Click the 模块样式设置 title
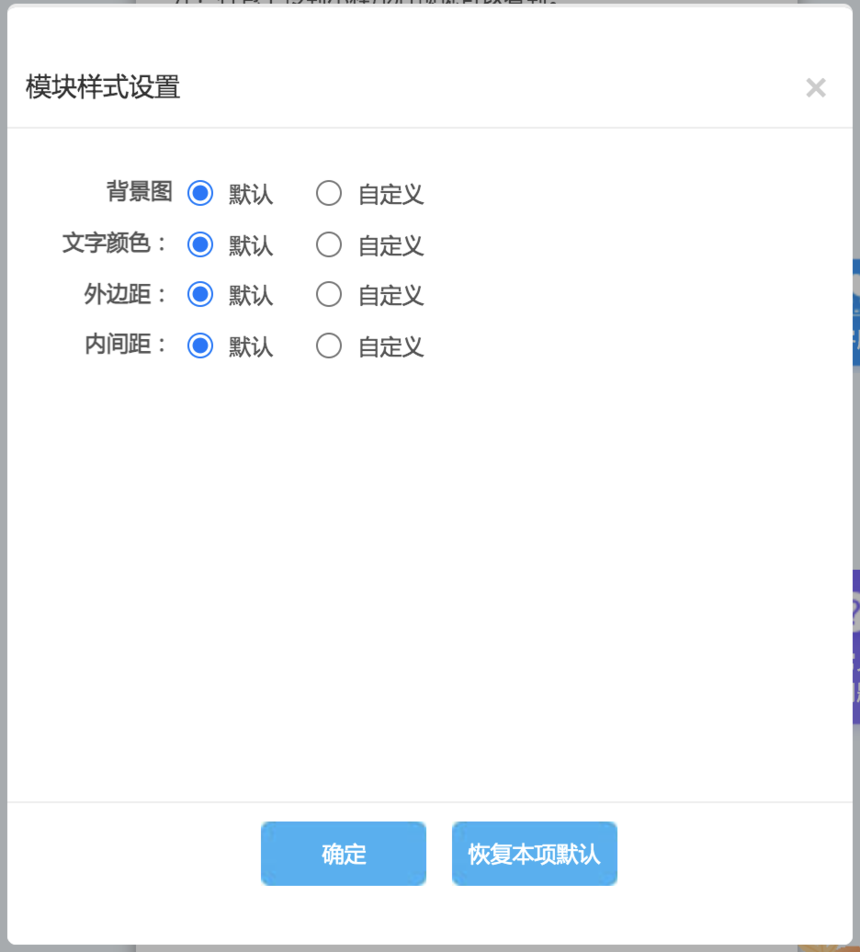860x952 pixels. click(103, 87)
